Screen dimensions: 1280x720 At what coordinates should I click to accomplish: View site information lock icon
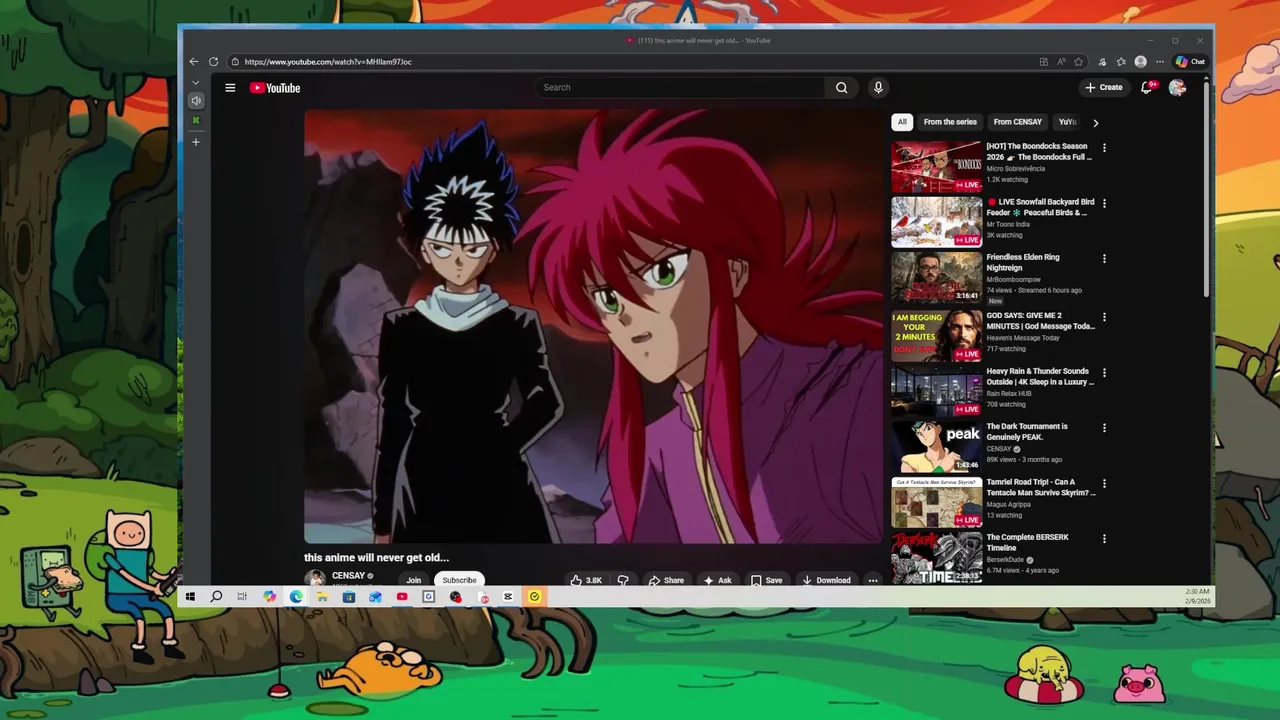point(235,62)
